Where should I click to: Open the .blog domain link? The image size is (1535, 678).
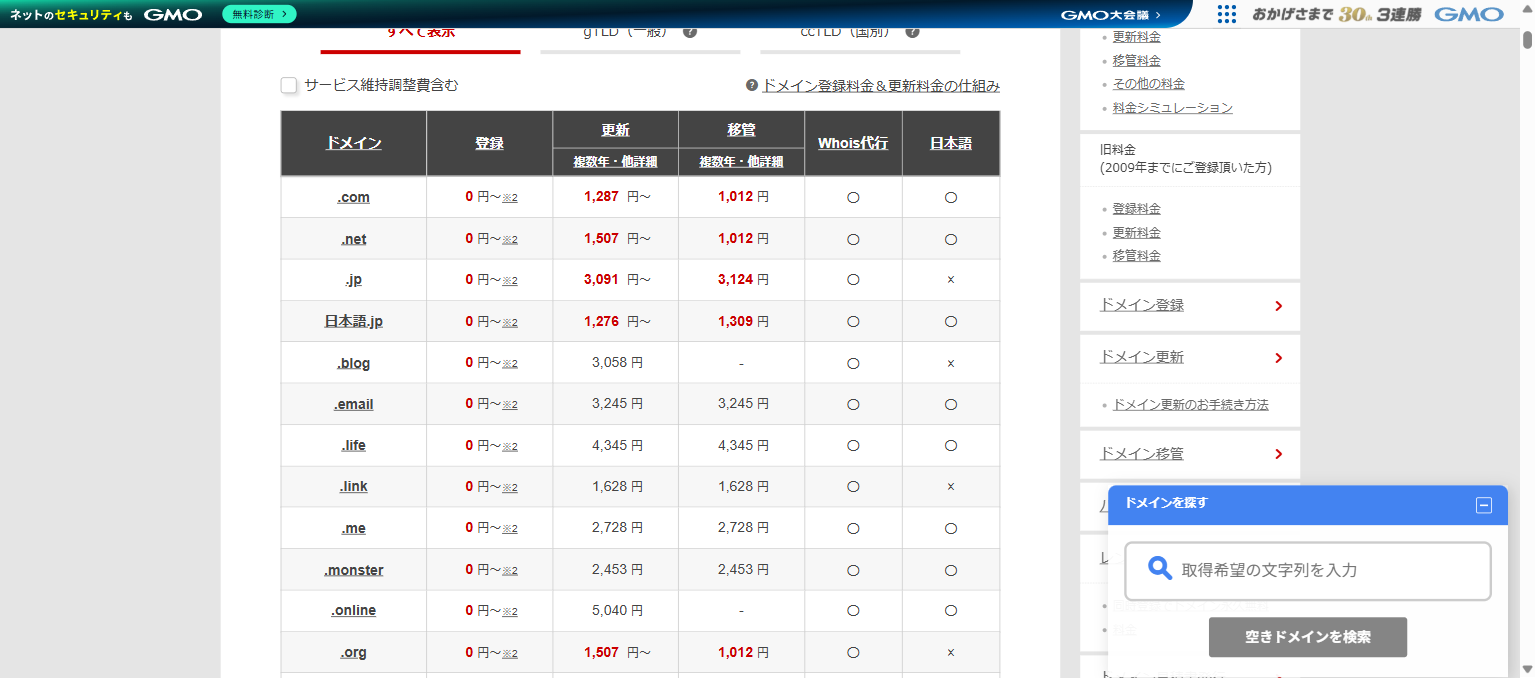click(354, 363)
